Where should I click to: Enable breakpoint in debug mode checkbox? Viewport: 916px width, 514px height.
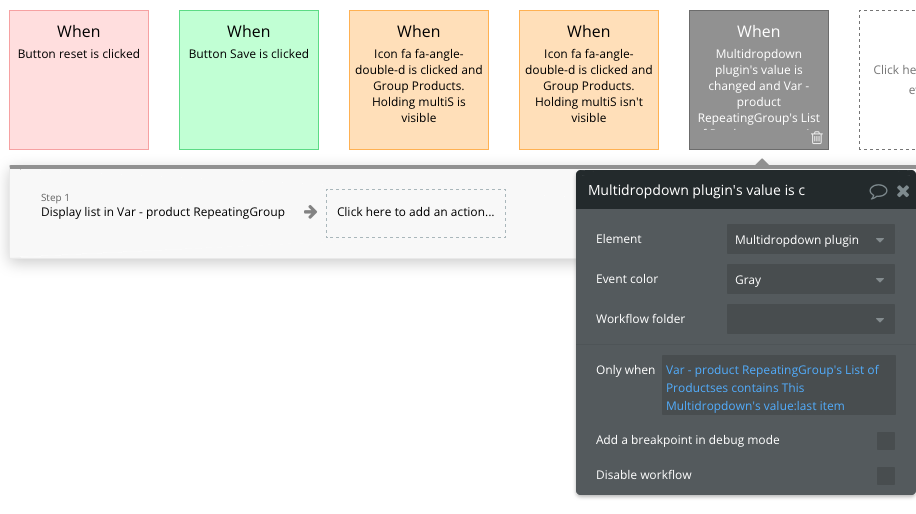[885, 441]
